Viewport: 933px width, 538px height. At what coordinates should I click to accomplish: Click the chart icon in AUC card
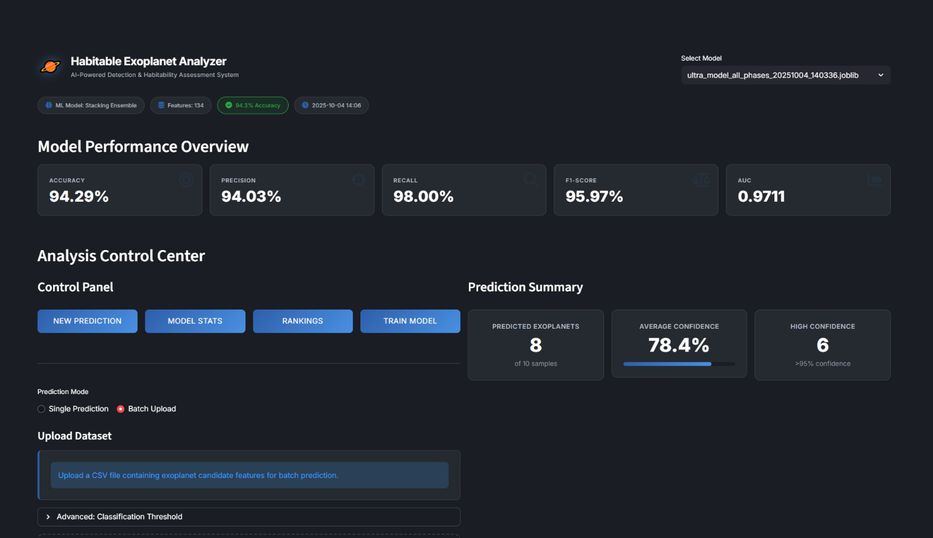click(874, 180)
